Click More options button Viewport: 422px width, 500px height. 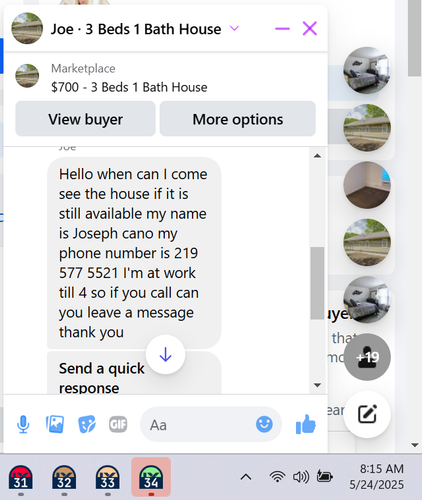(238, 119)
